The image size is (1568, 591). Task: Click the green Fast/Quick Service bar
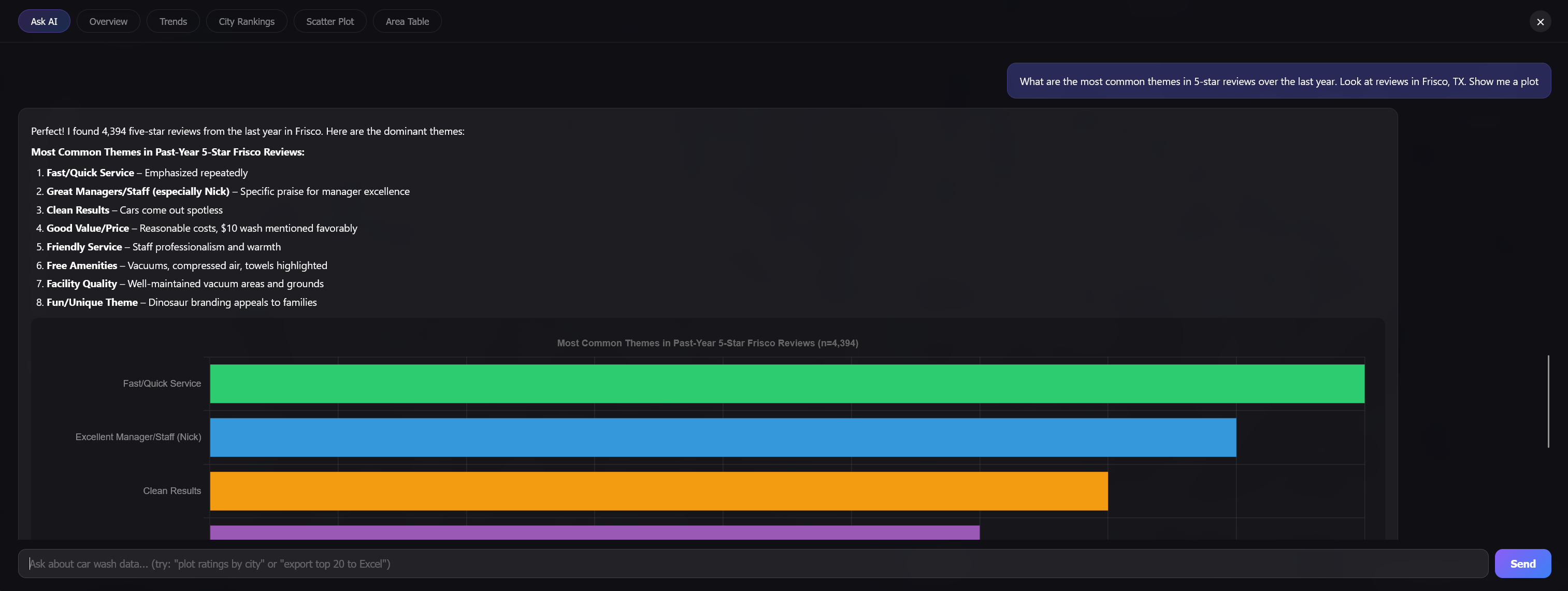[787, 384]
